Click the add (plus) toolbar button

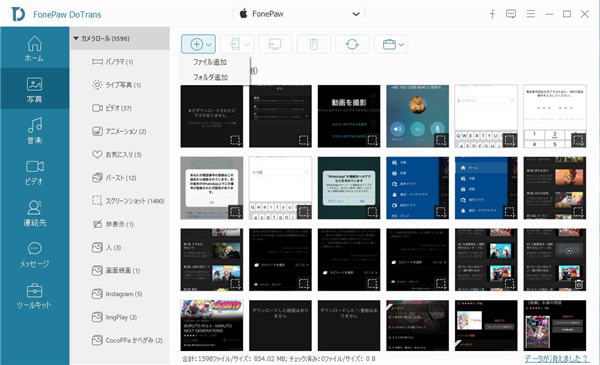198,44
